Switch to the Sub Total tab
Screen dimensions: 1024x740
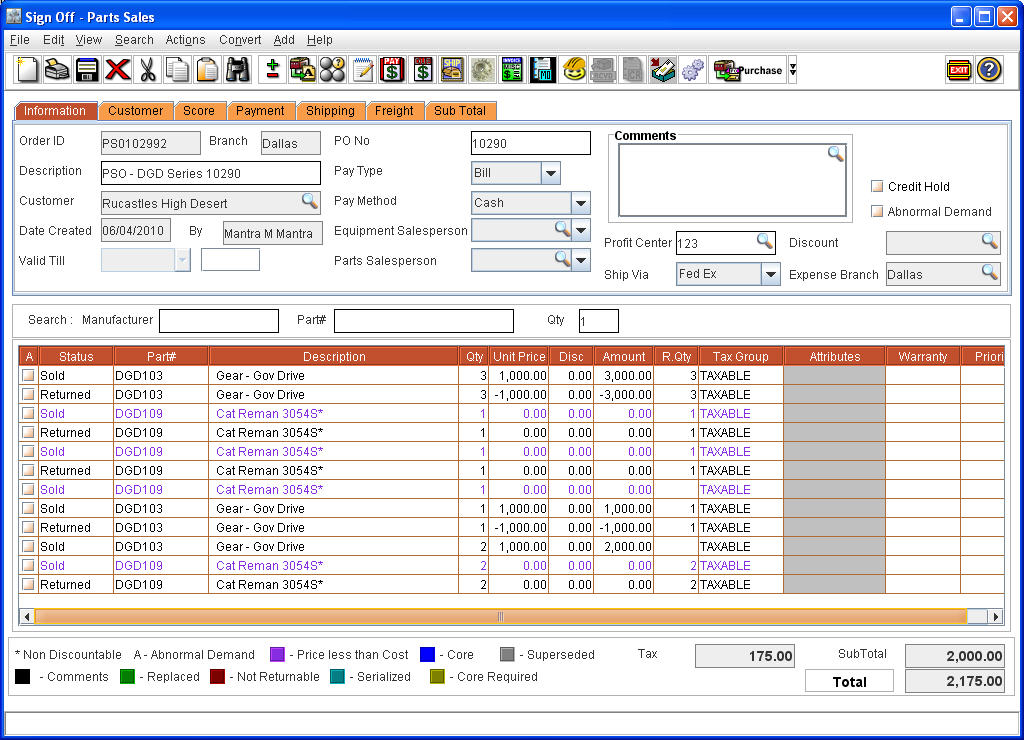(x=460, y=111)
